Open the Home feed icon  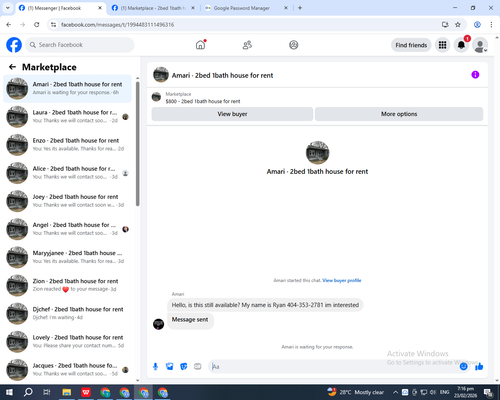click(200, 45)
